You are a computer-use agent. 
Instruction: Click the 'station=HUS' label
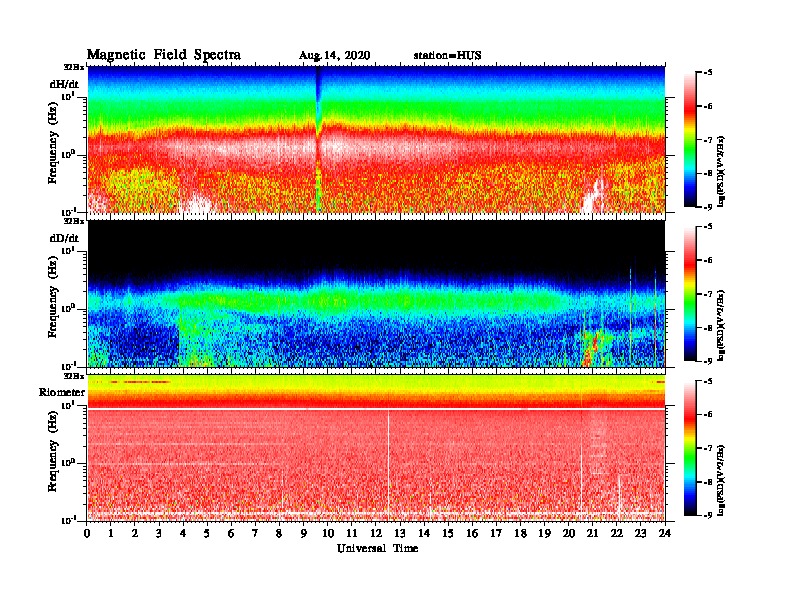click(448, 56)
